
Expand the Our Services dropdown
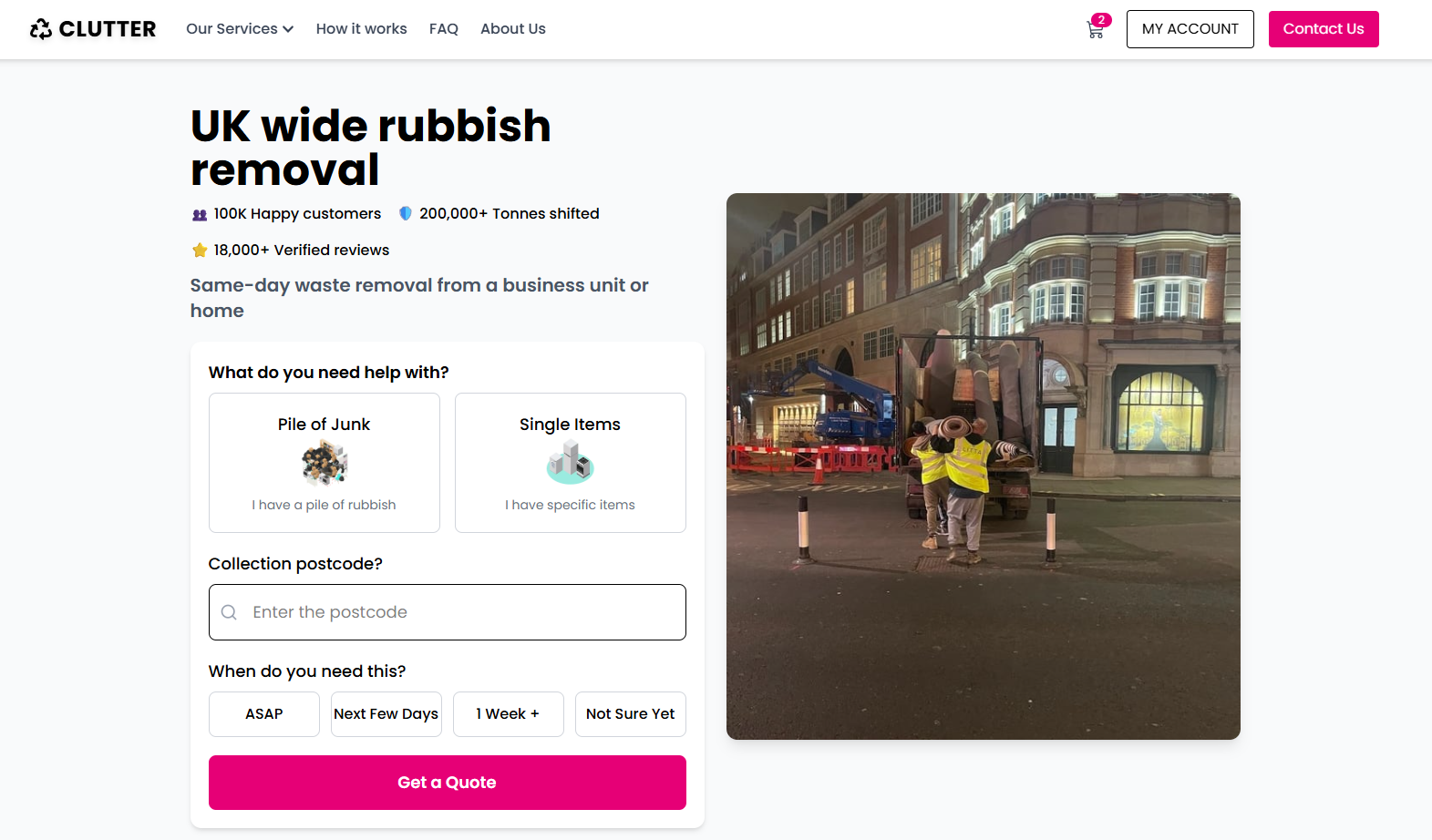(x=240, y=29)
